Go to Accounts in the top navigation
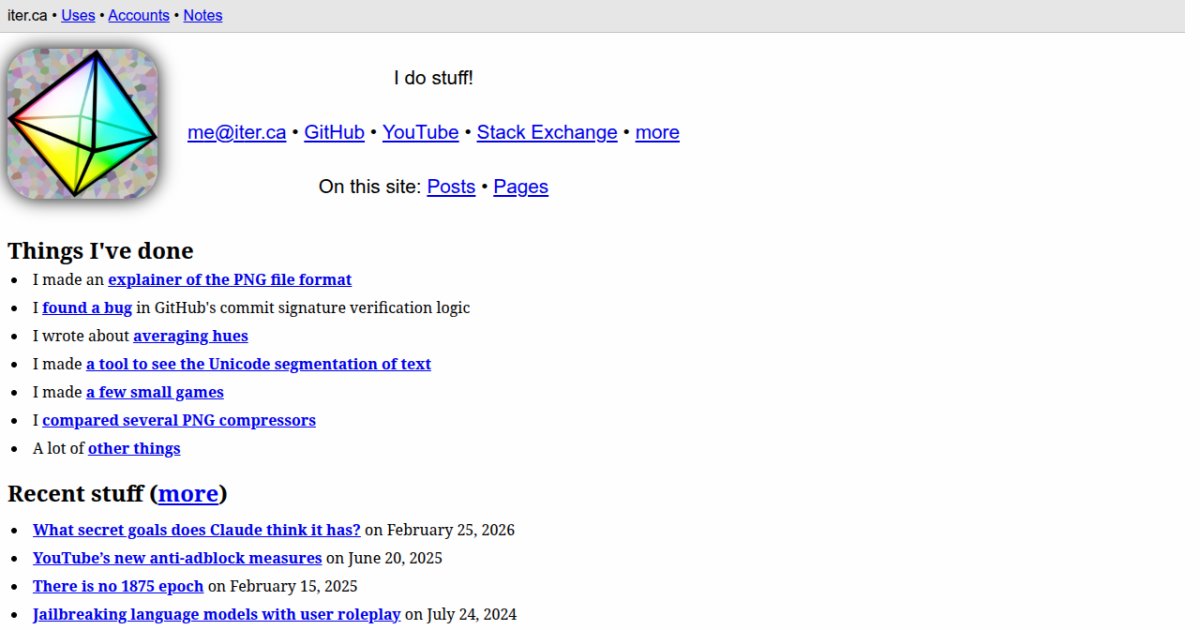 [139, 16]
